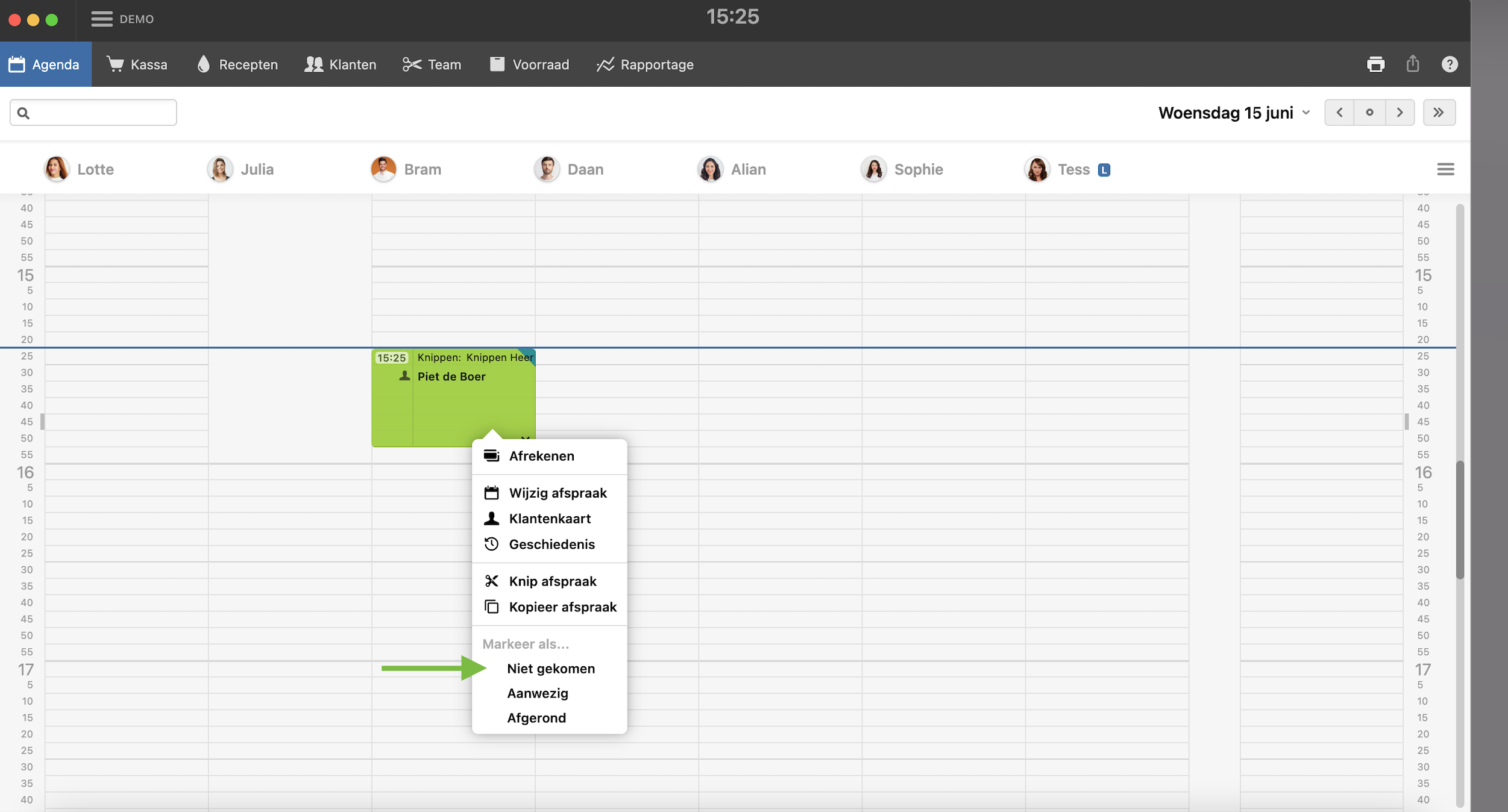1508x812 pixels.
Task: Mark appointment as Afgerond
Action: (x=536, y=718)
